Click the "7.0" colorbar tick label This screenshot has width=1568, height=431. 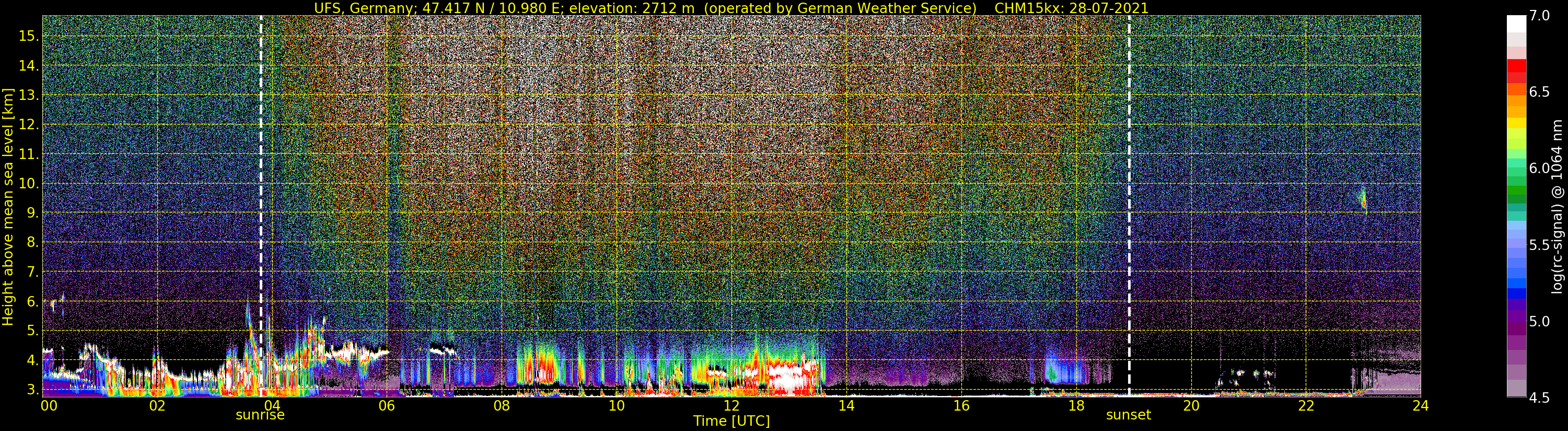(1539, 16)
